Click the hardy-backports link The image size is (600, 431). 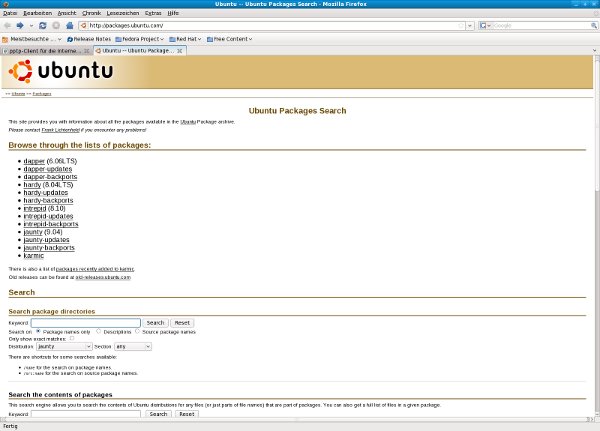49,201
